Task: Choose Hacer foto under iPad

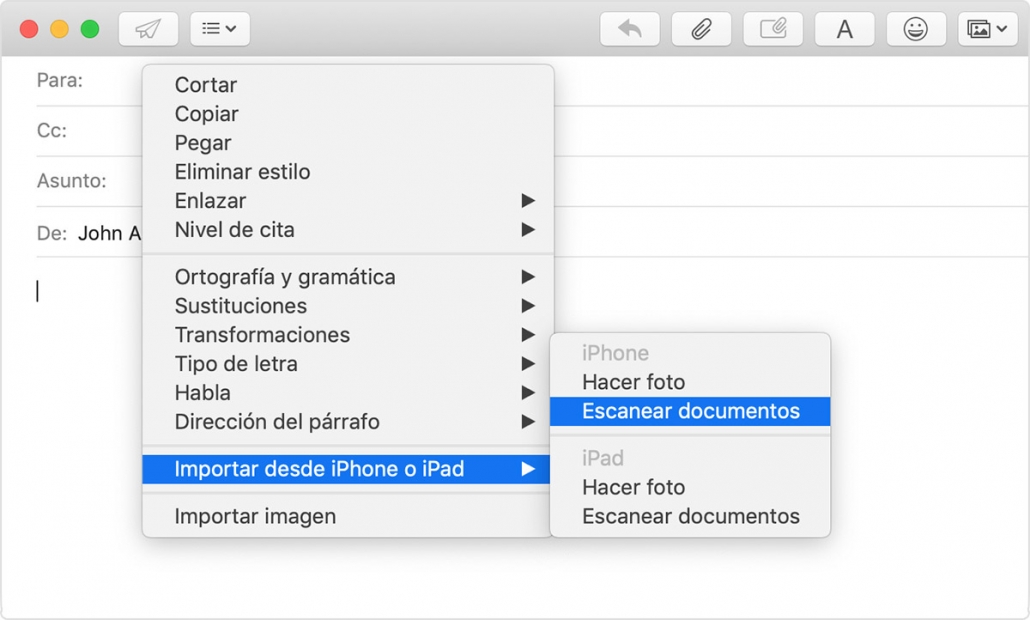Action: pos(633,488)
